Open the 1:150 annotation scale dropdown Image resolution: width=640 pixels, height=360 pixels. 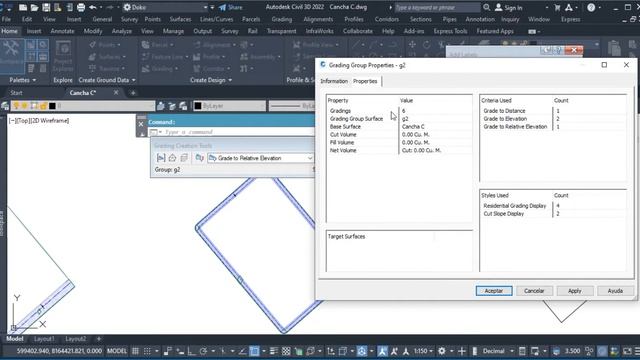pos(424,351)
